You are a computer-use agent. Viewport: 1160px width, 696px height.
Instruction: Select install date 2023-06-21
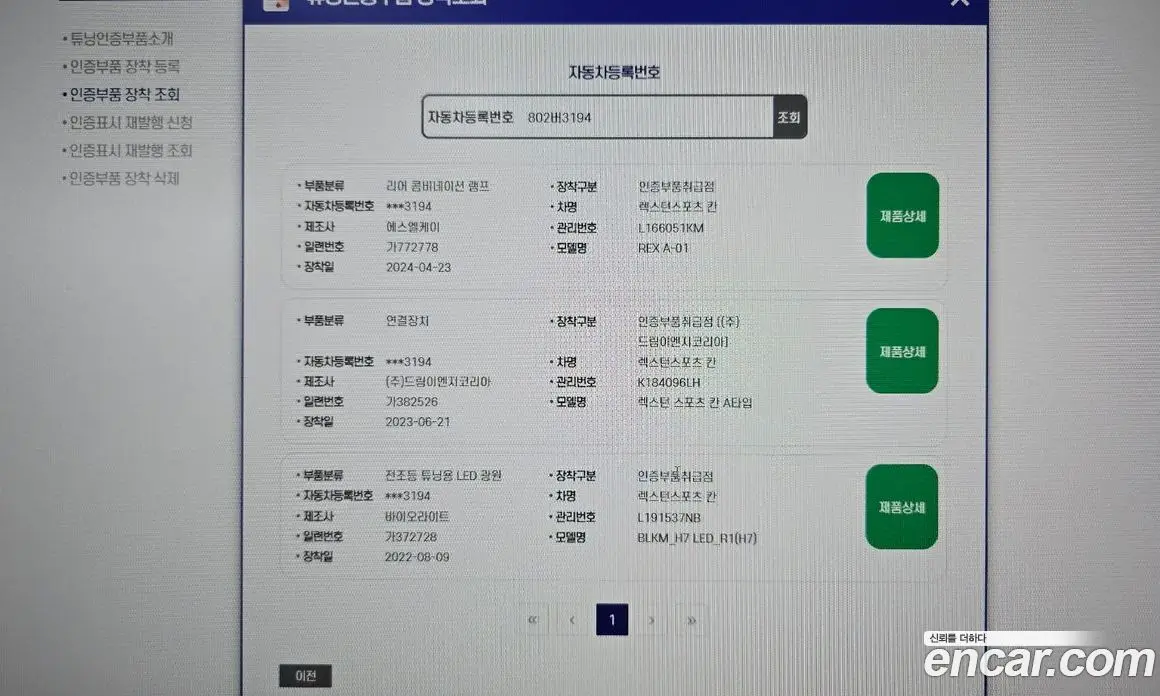point(418,422)
